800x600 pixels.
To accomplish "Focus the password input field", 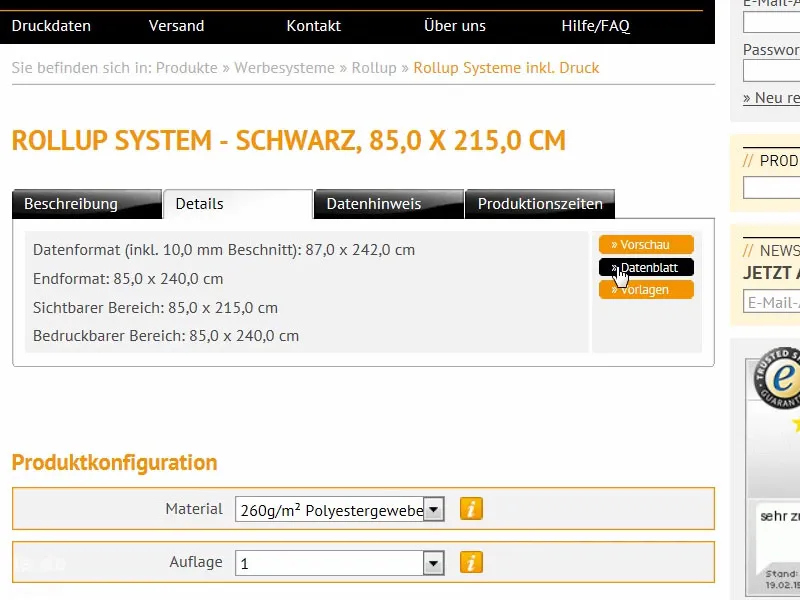I will pyautogui.click(x=771, y=70).
